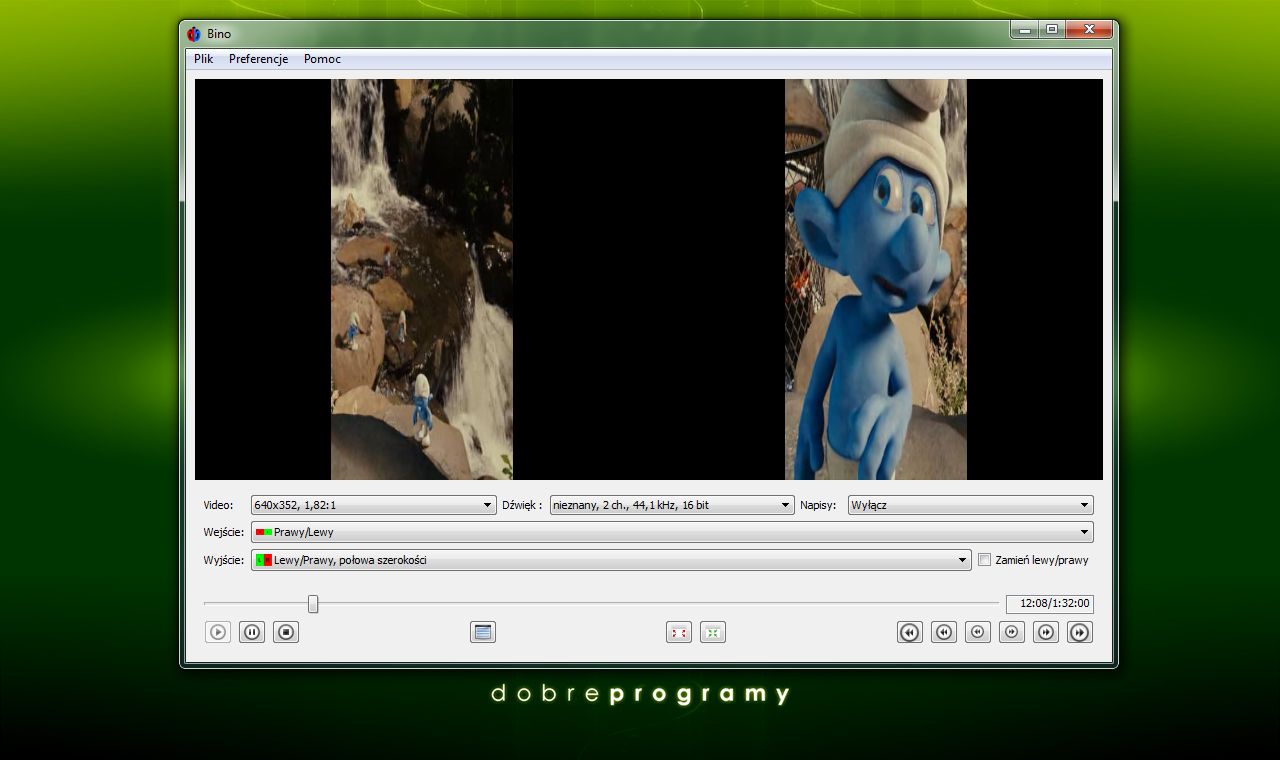Viewport: 1280px width, 760px height.
Task: Stop the video playback
Action: click(286, 632)
